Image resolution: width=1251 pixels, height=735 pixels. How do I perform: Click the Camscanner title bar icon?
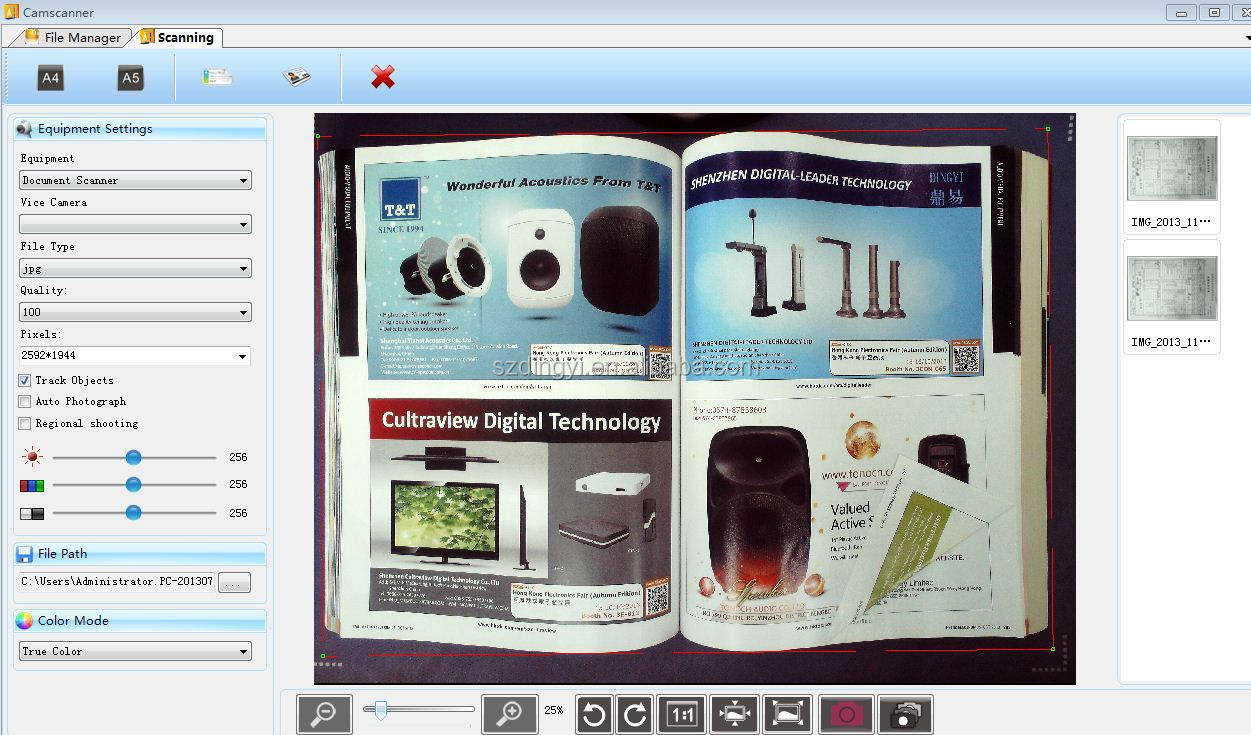pos(12,12)
